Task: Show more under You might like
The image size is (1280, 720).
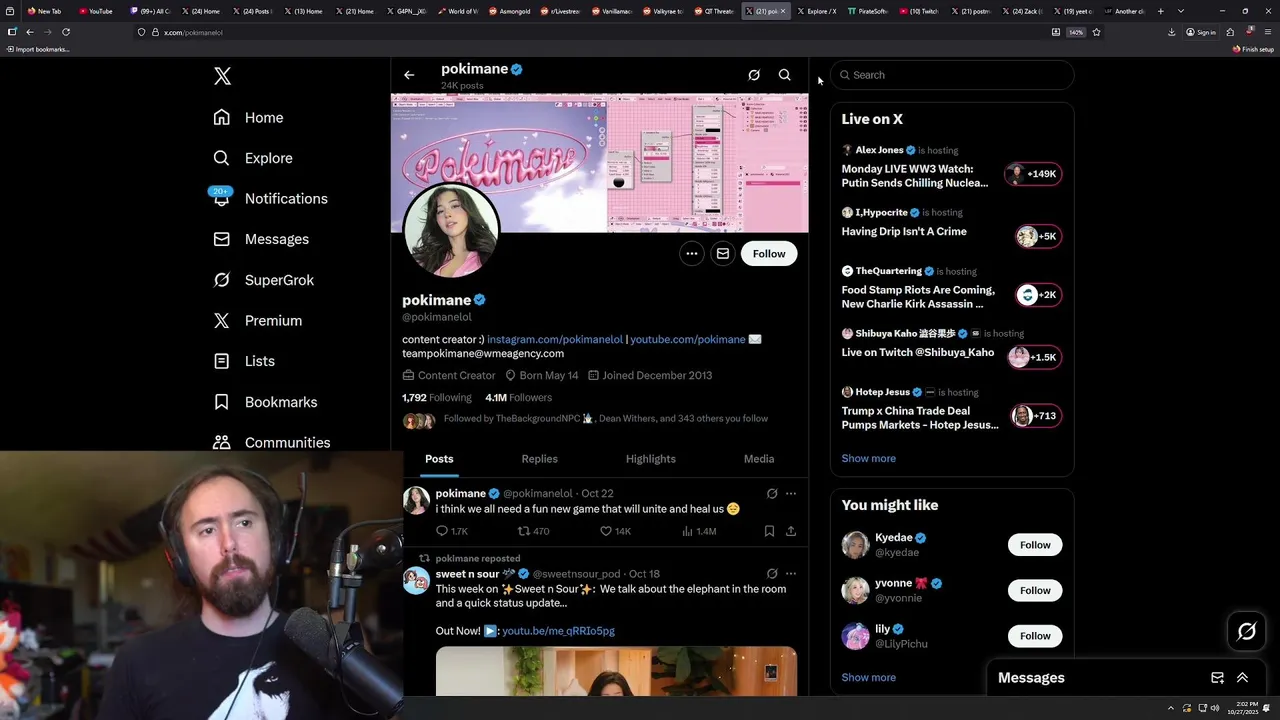Action: [x=868, y=677]
